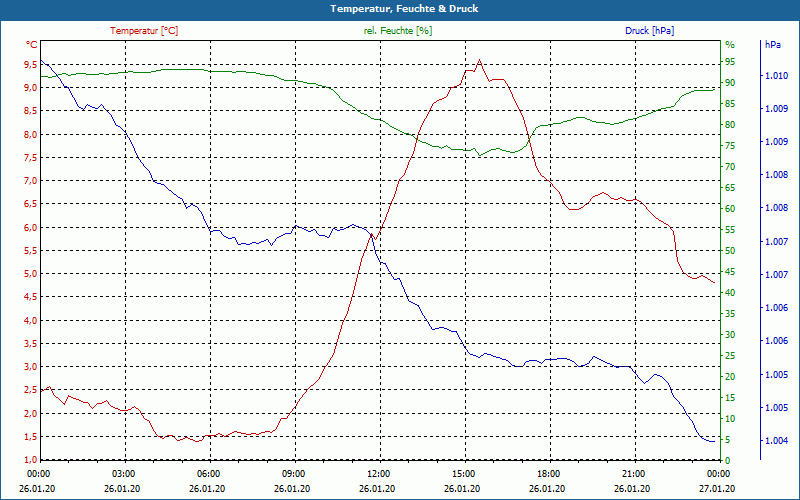Screen dimensions: 800x500
Task: Select the "09:00" time axis label
Action: pos(292,474)
